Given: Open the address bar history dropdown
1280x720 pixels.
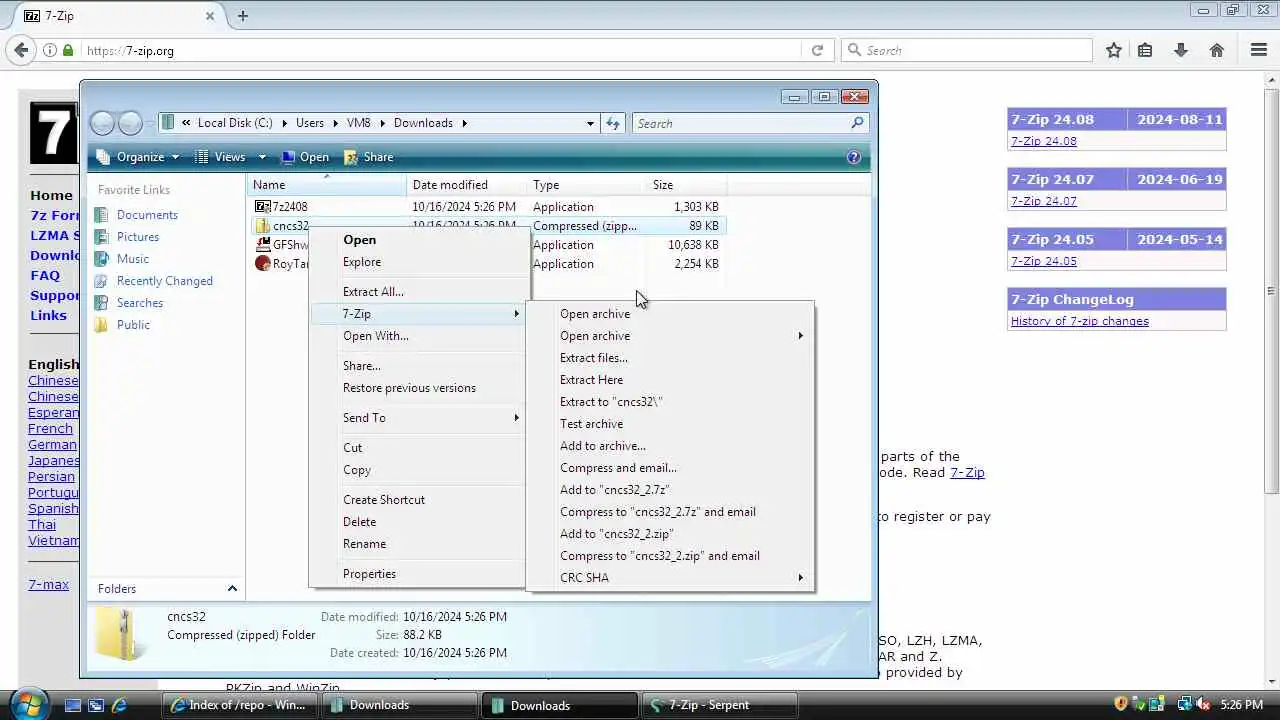Looking at the screenshot, I should click(x=590, y=123).
